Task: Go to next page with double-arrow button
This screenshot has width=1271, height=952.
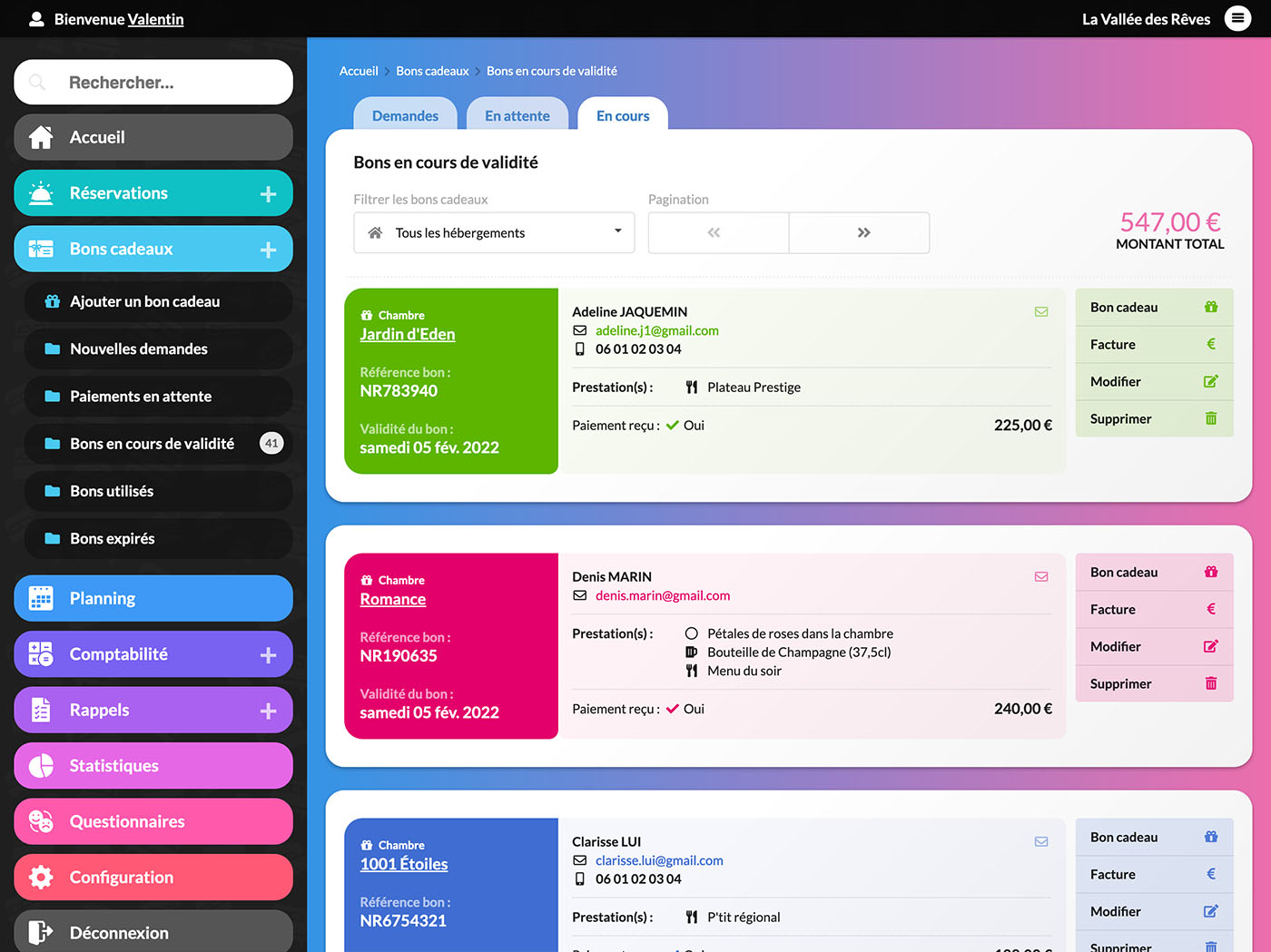Action: click(x=862, y=233)
